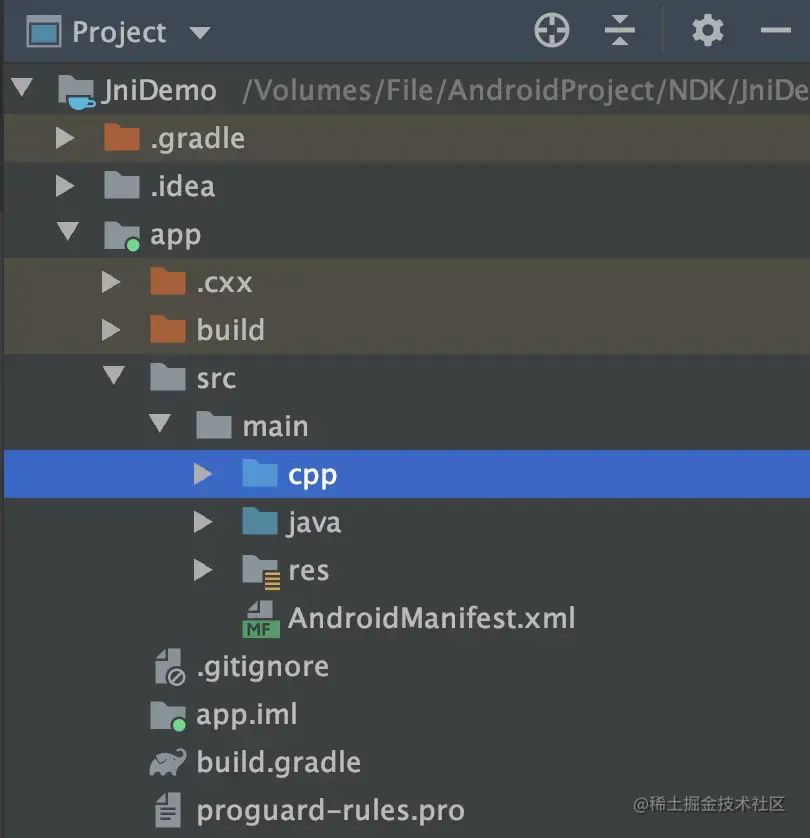The width and height of the screenshot is (810, 838).
Task: Click the blue cpp folder icon
Action: (x=260, y=472)
